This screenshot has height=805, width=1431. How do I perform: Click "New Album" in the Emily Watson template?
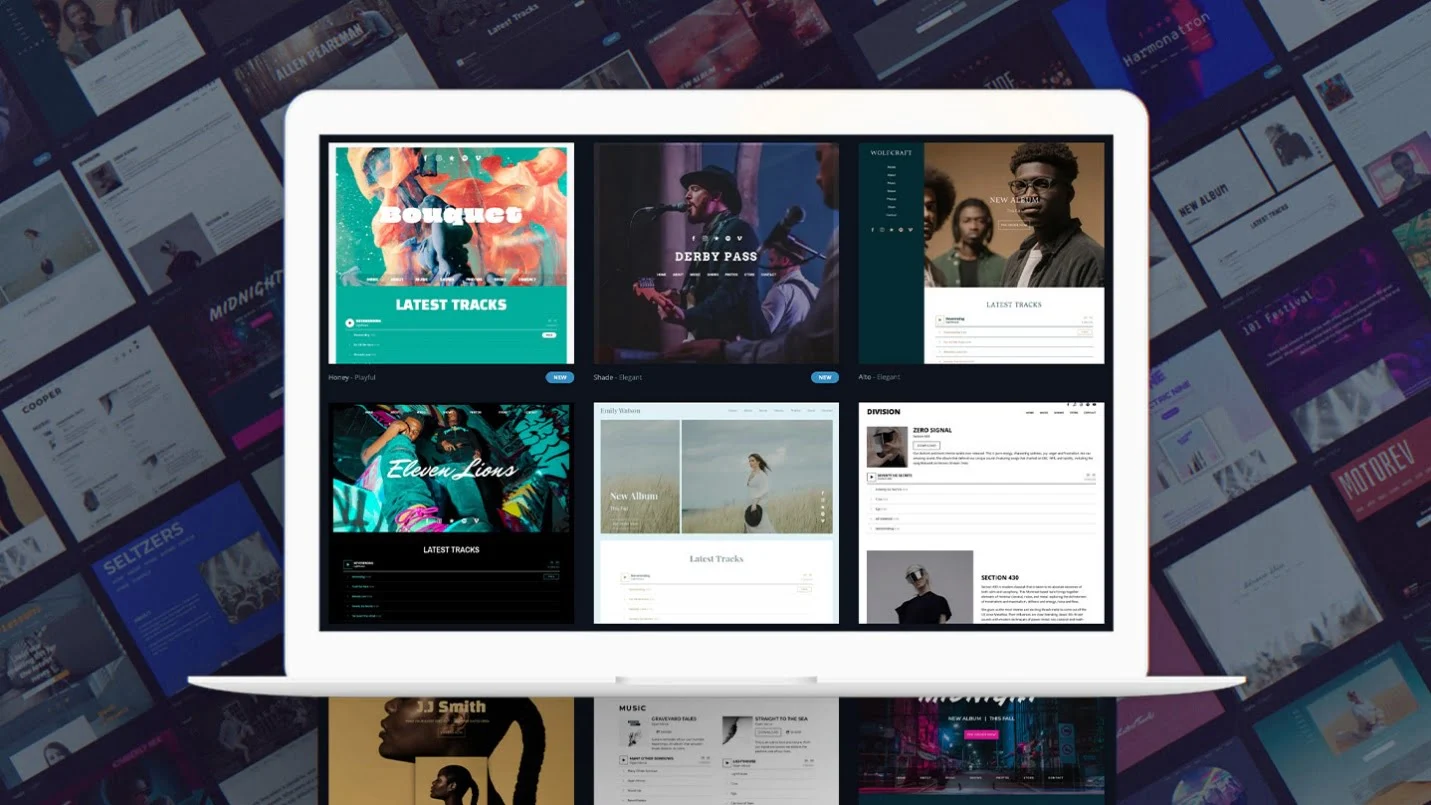tap(634, 496)
